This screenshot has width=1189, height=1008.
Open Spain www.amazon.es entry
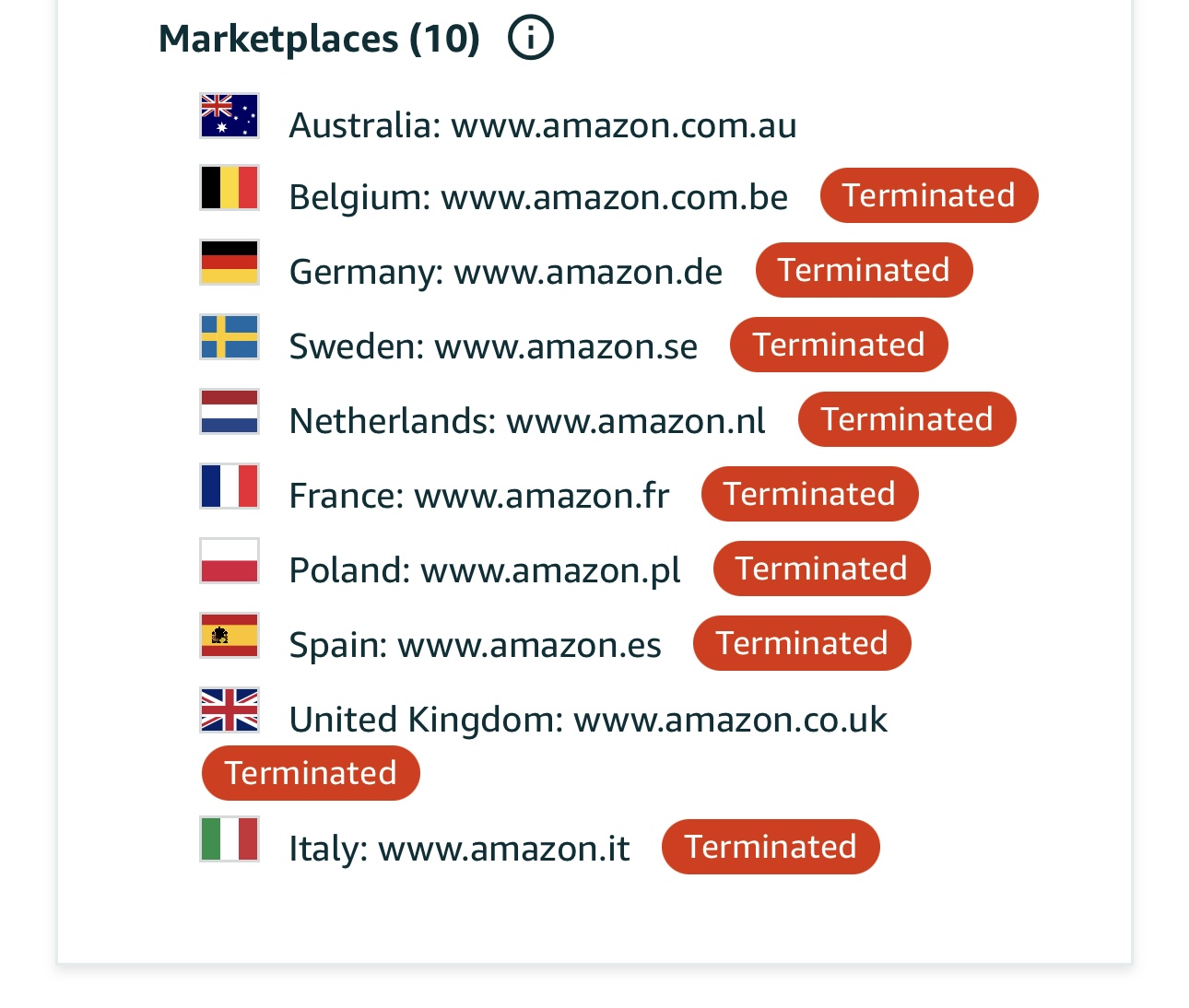(x=476, y=645)
